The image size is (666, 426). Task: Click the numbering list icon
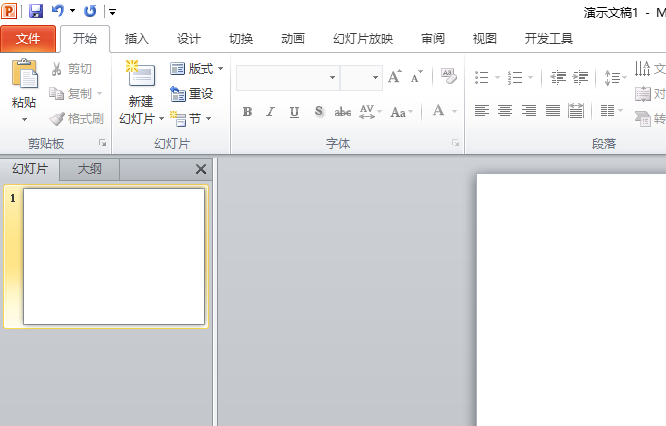click(x=515, y=78)
